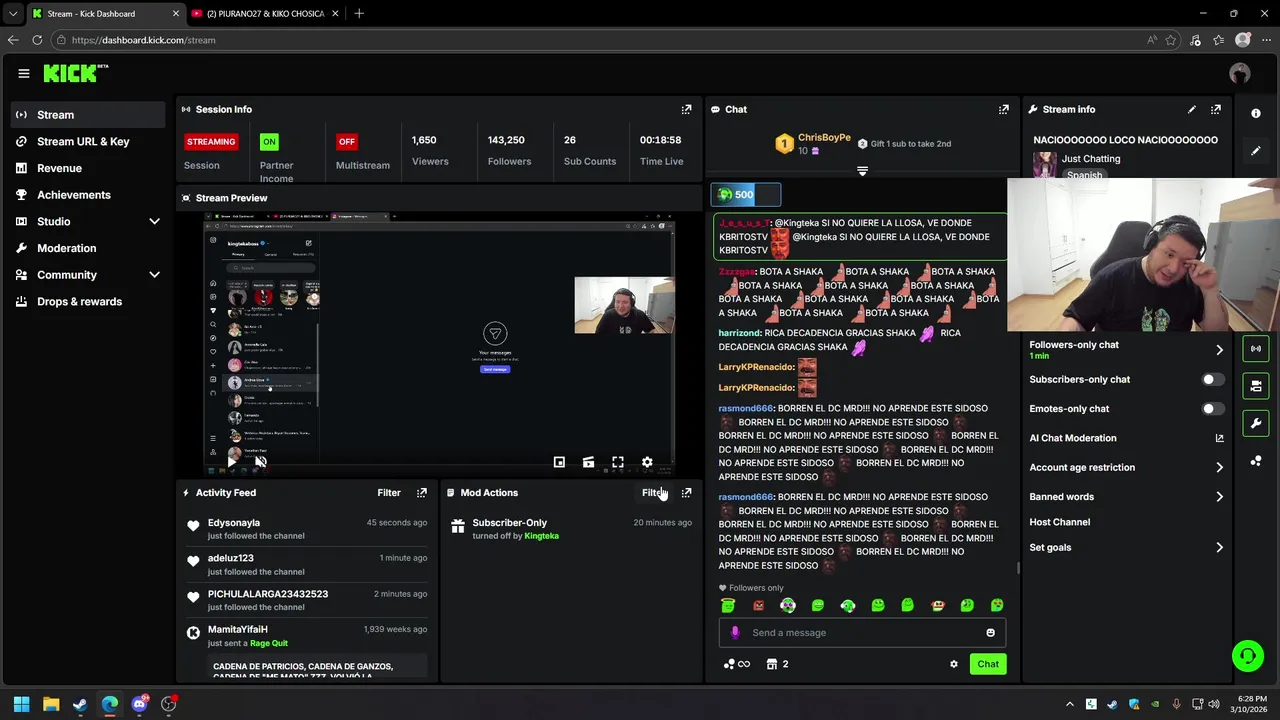Open the Achievements page
Screen dimensions: 1280x720
pos(88,195)
